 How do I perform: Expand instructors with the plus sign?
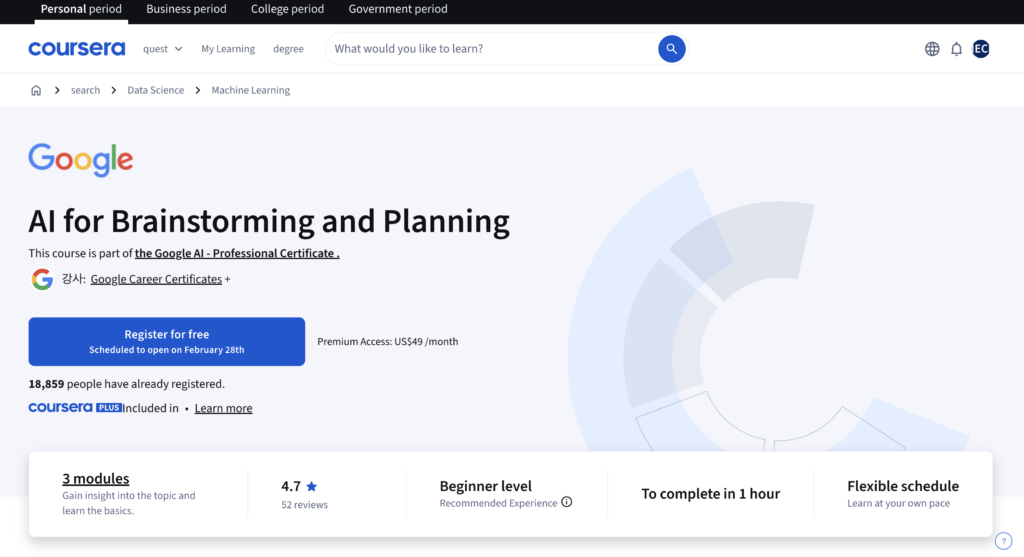227,279
